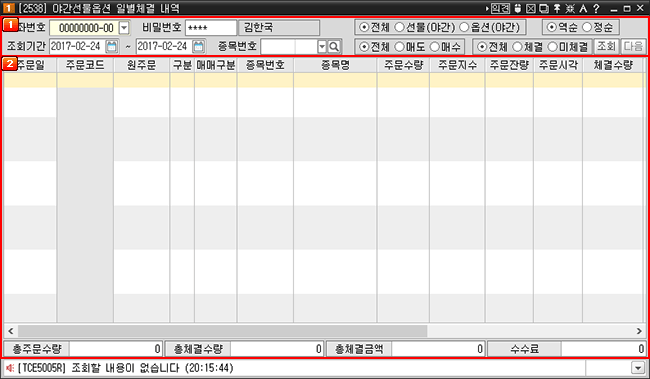Click the 조회 button
Image resolution: width=650 pixels, height=379 pixels.
click(606, 46)
